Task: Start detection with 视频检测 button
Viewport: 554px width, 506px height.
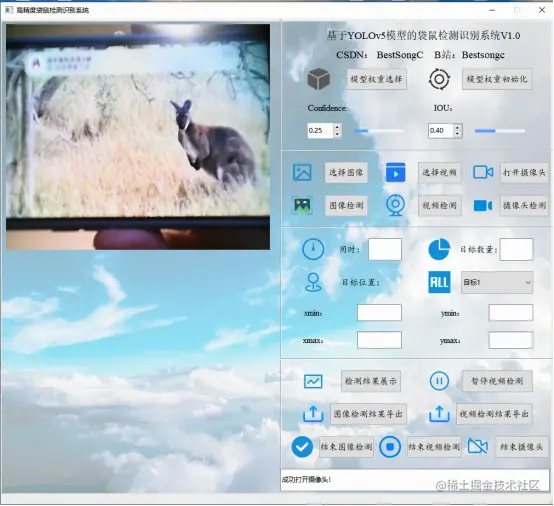Action: (440, 205)
